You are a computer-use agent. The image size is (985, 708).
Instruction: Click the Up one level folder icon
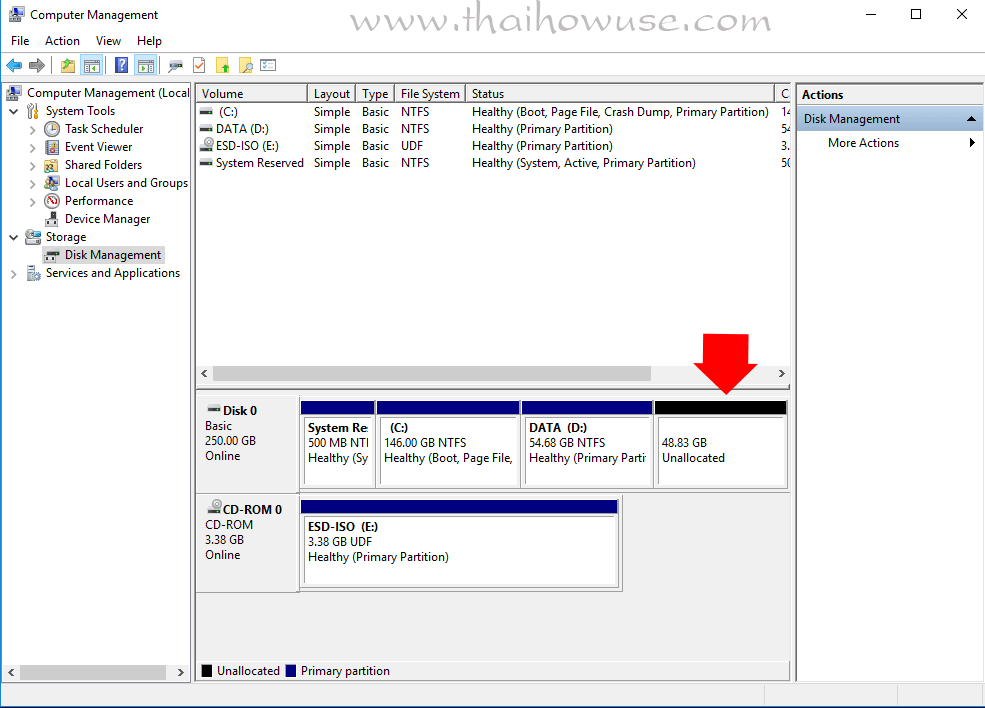68,65
